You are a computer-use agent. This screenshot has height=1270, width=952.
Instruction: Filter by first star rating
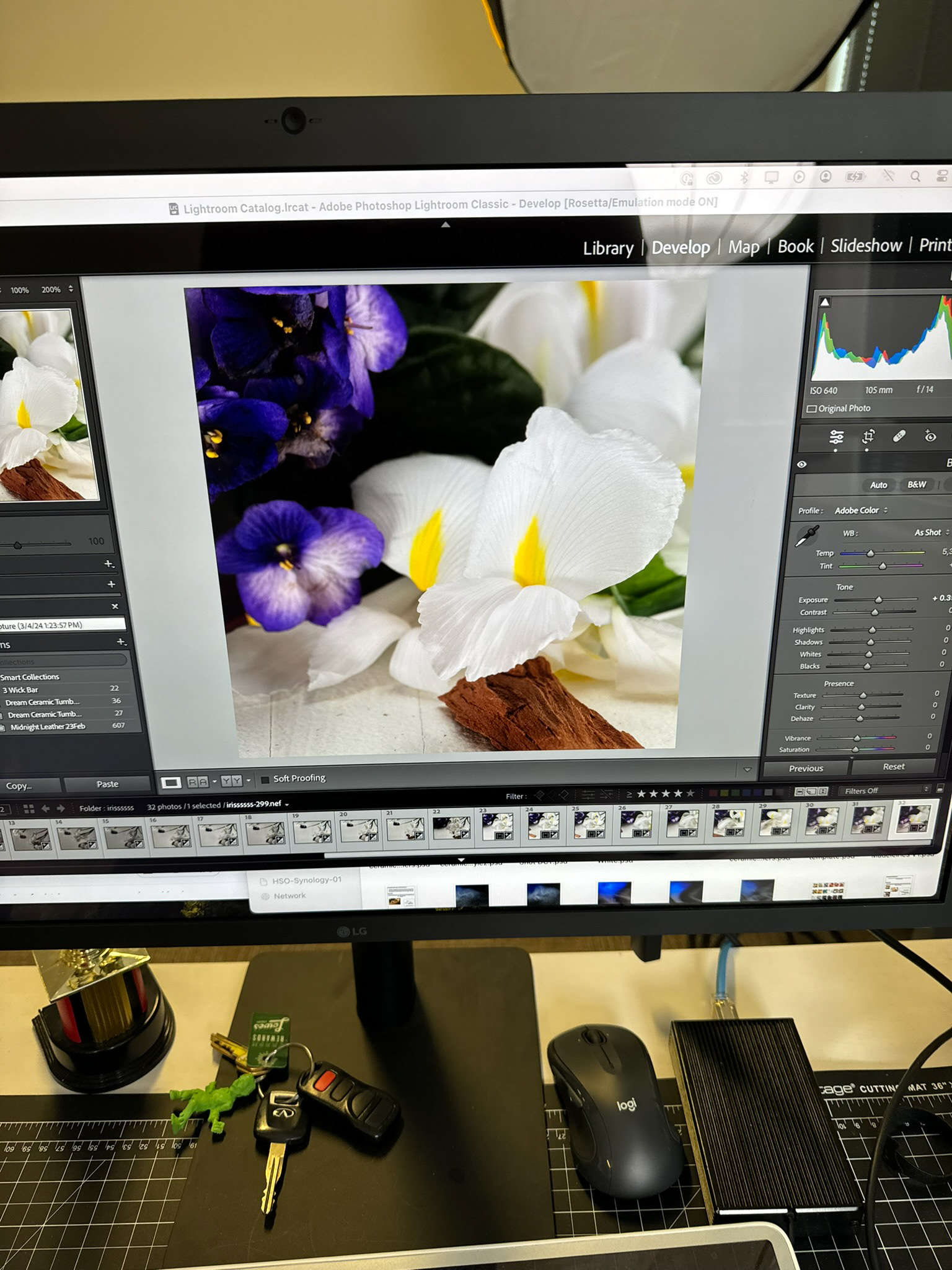(641, 794)
